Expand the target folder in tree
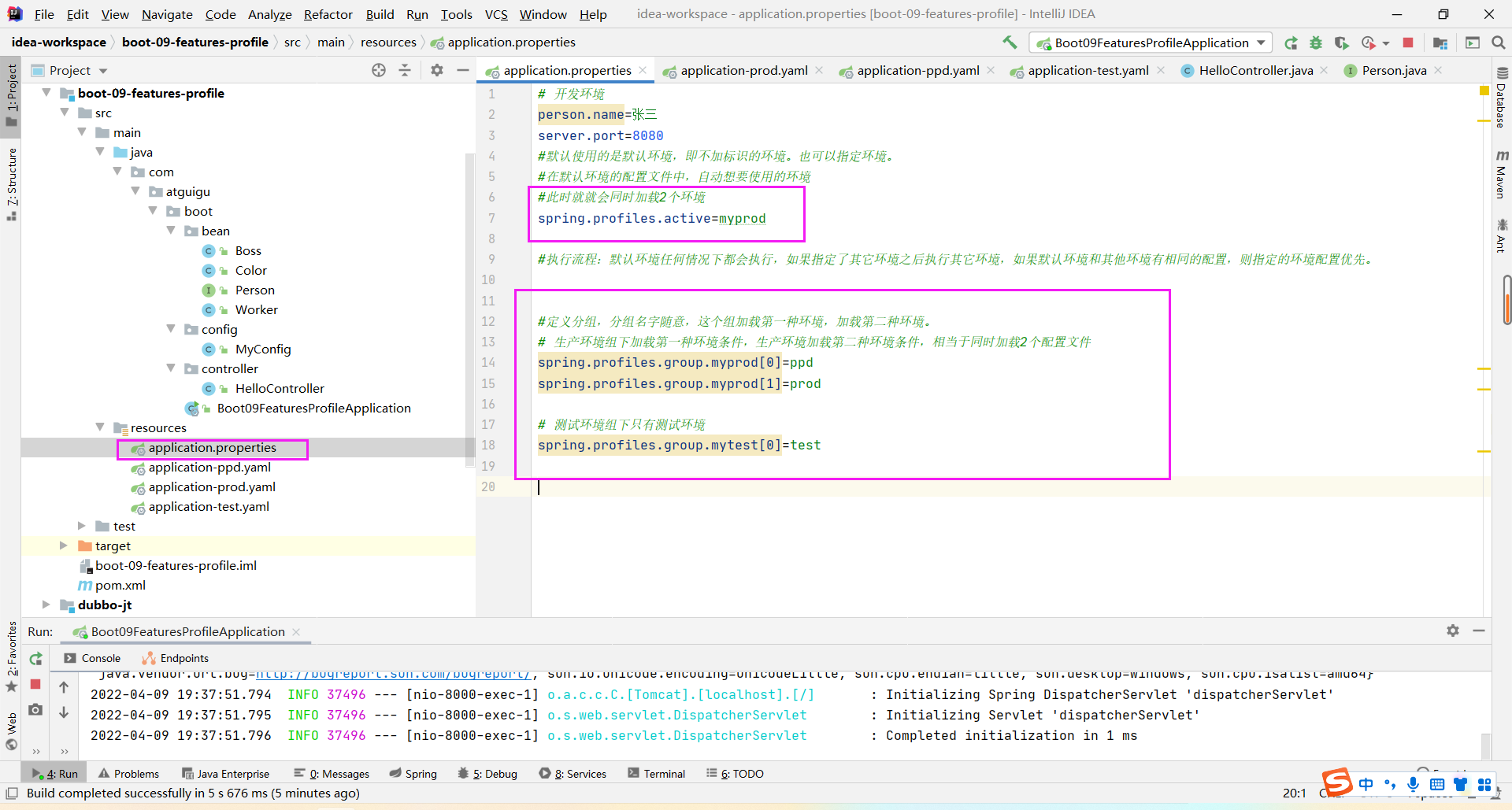The height and width of the screenshot is (810, 1512). point(64,546)
